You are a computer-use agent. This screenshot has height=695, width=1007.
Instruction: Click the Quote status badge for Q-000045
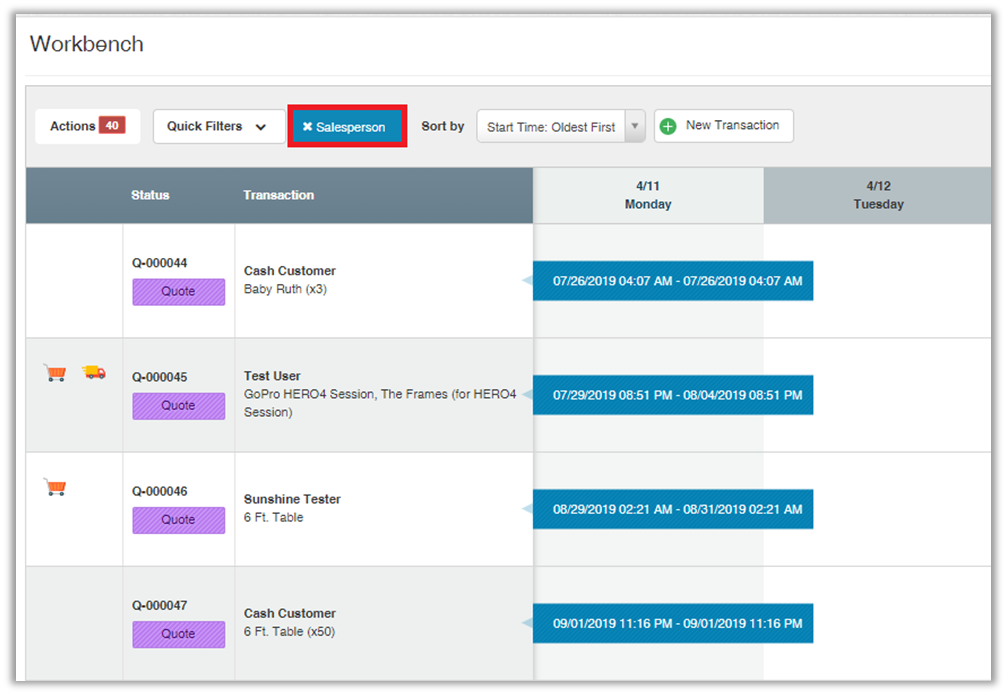(178, 406)
